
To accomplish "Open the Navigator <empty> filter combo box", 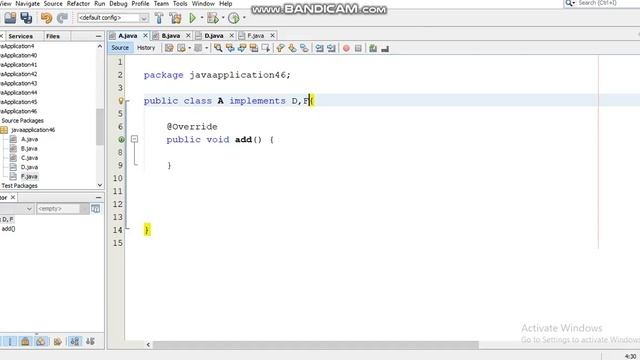I will point(62,209).
